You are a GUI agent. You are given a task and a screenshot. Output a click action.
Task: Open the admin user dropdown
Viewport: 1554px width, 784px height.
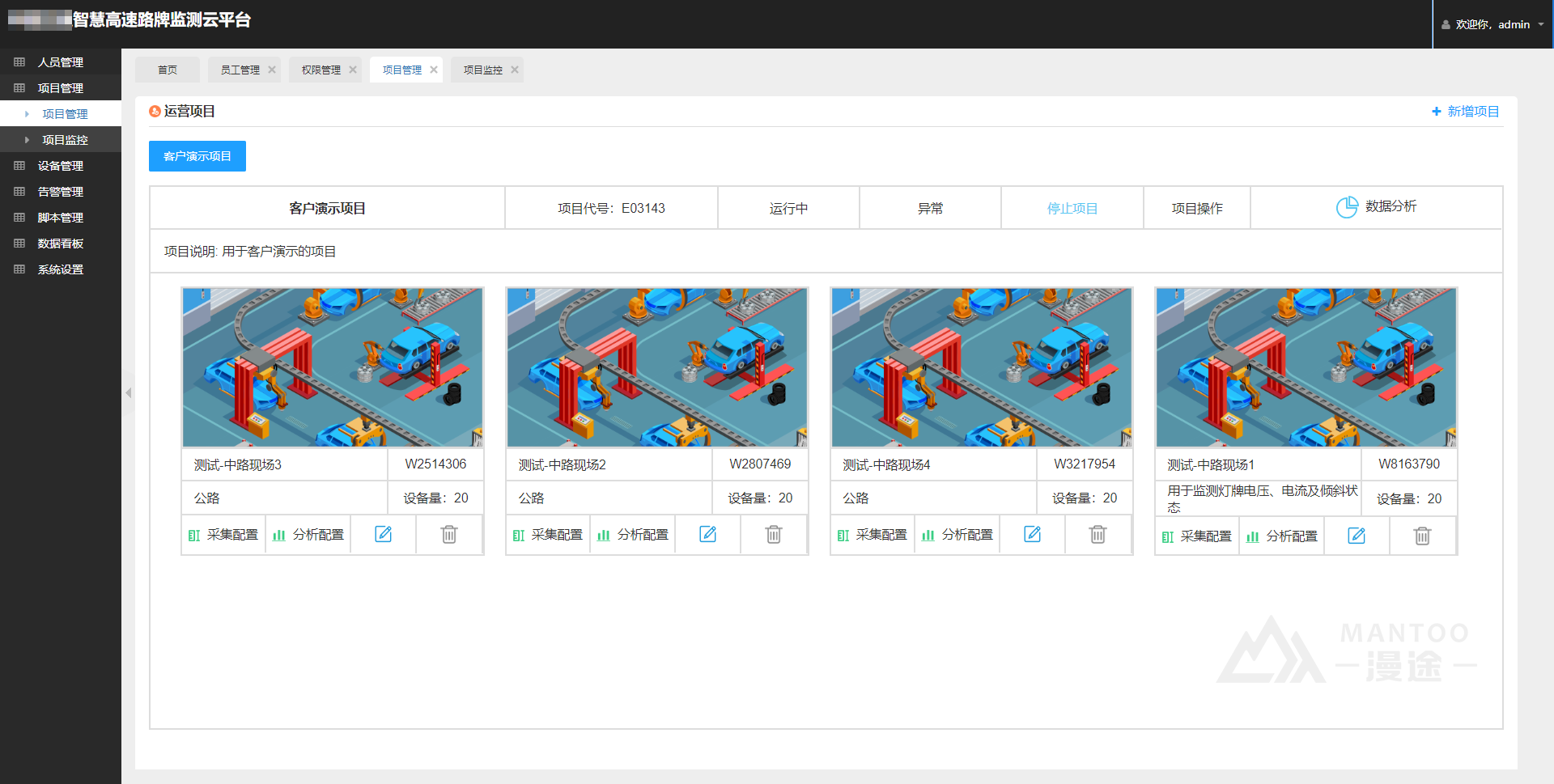pos(1492,24)
